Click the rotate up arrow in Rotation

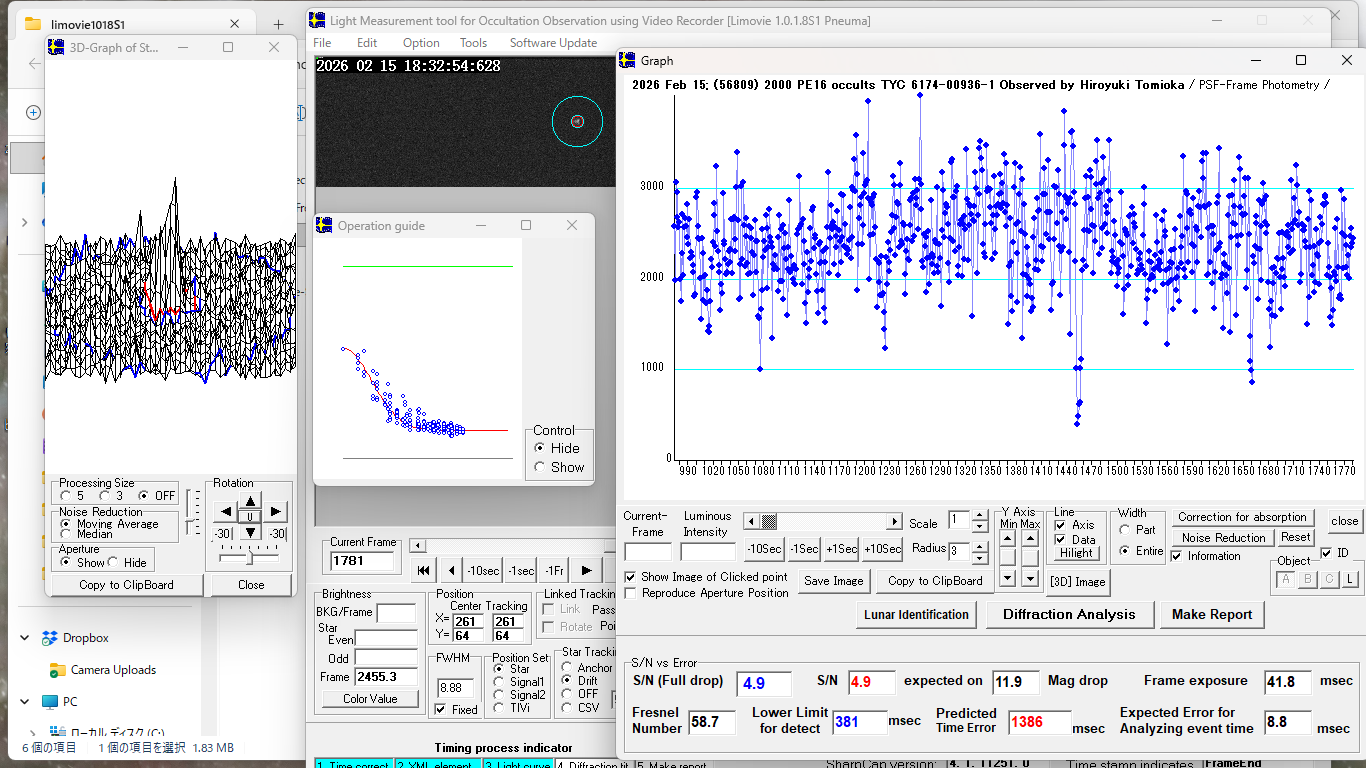(251, 499)
